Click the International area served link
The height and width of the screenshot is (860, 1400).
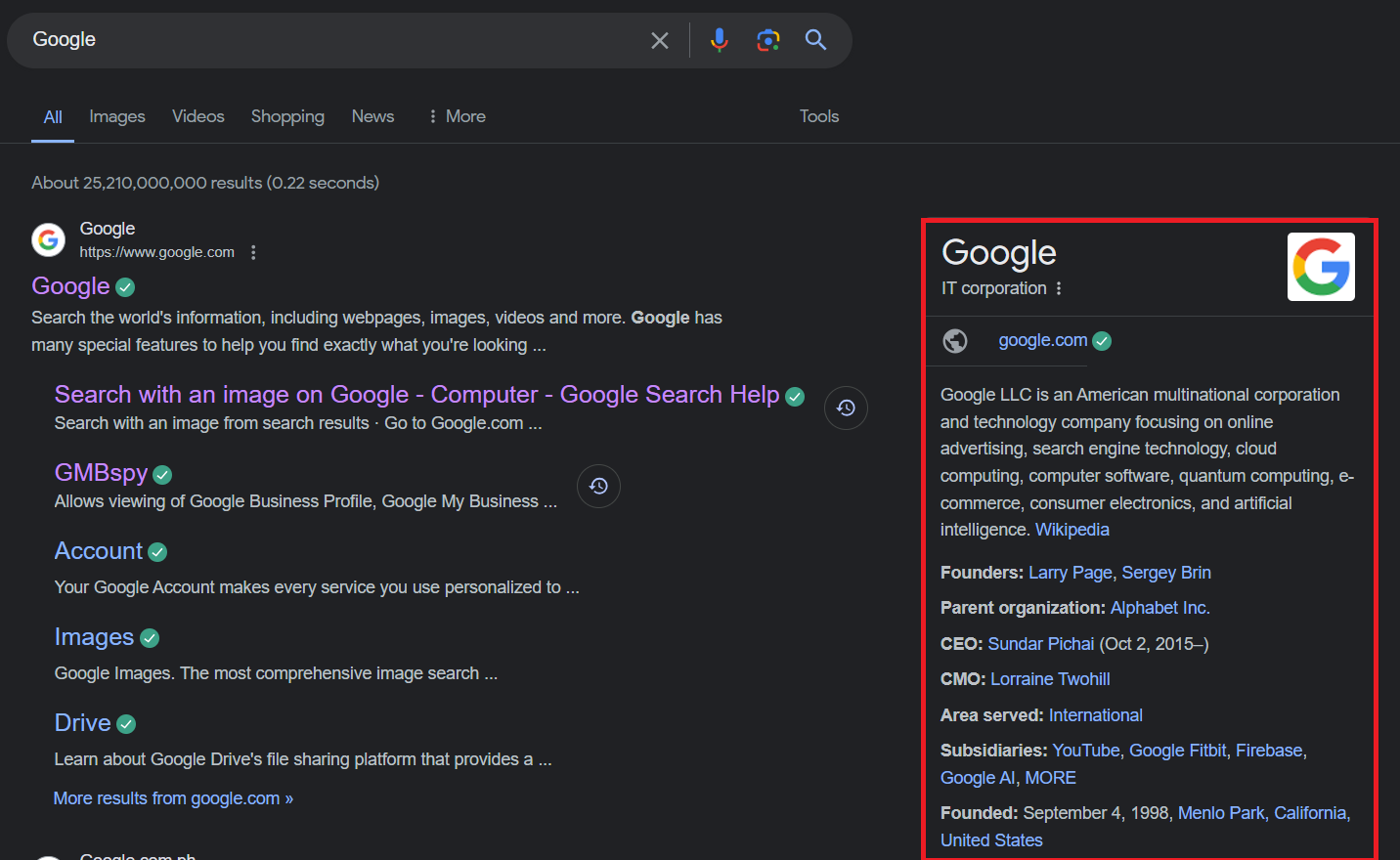tap(1096, 715)
